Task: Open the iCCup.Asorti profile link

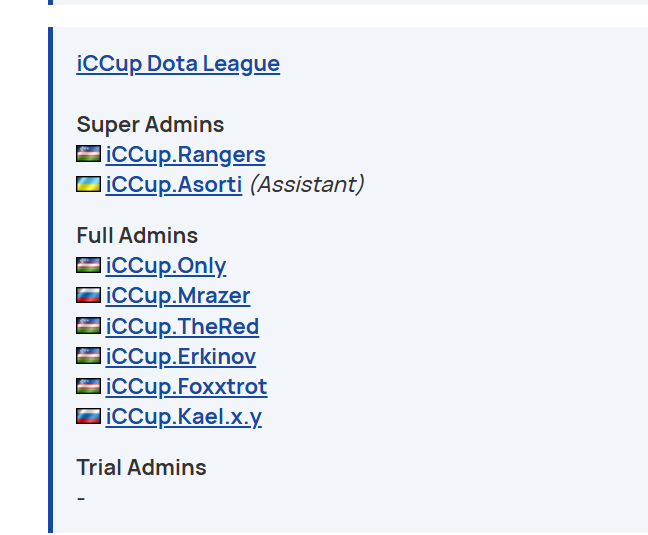Action: (x=173, y=184)
